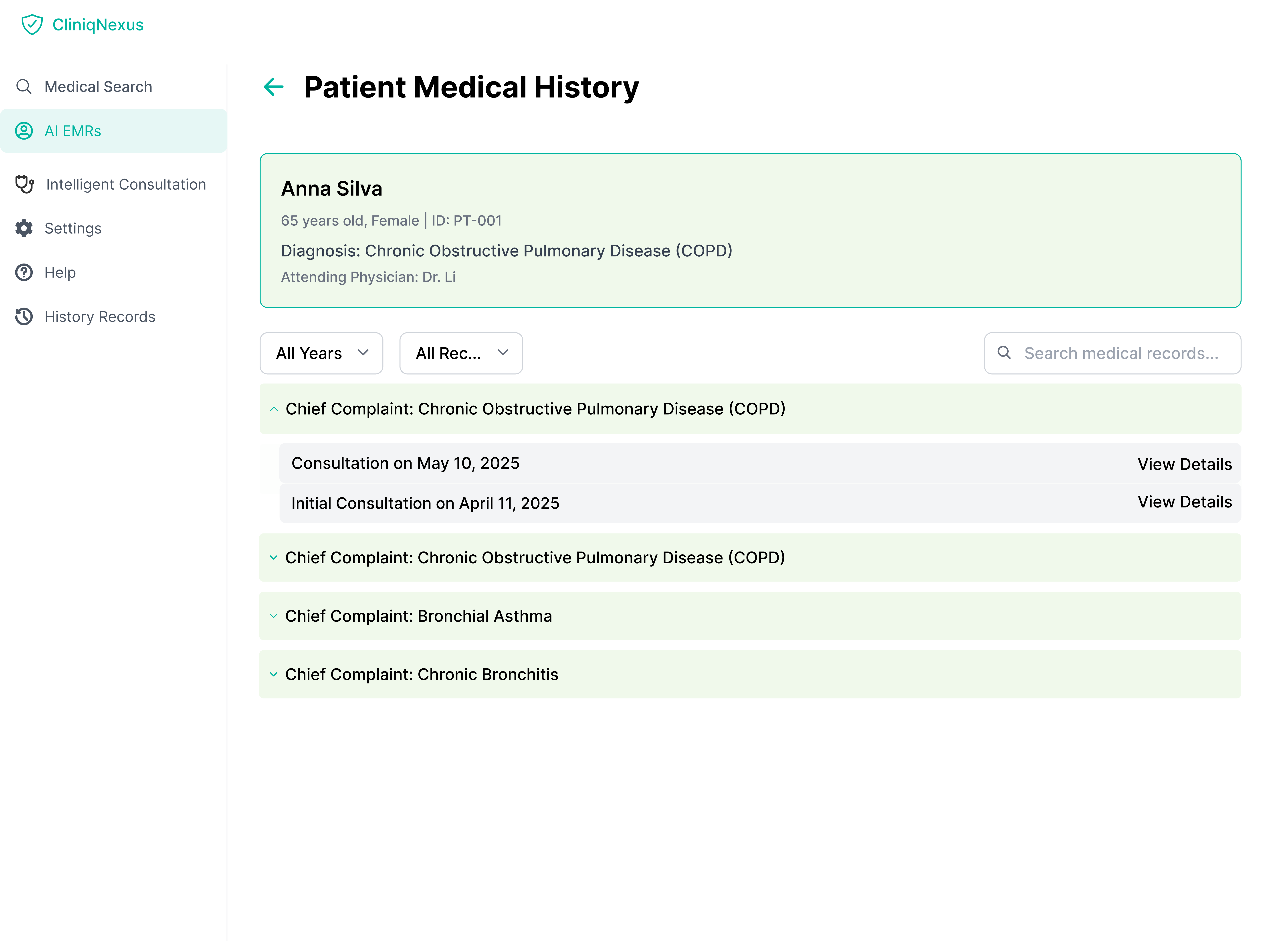Switch to the Medical Search section
Image resolution: width=1288 pixels, height=941 pixels.
pyautogui.click(x=98, y=87)
